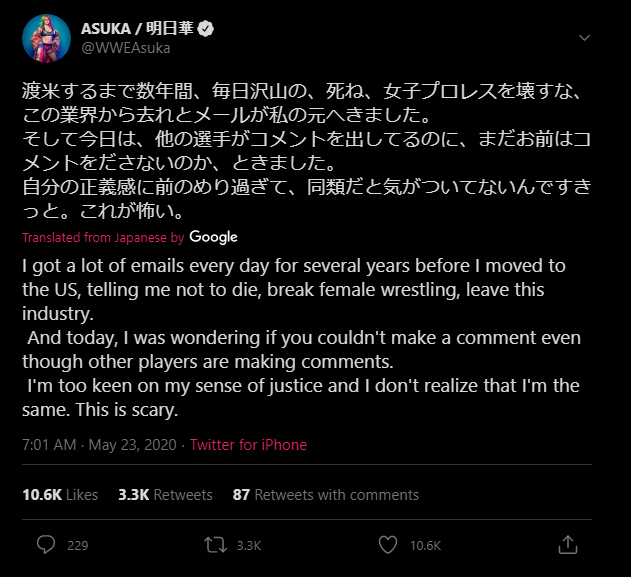The width and height of the screenshot is (631, 577).
Task: Click the Twitter for iPhone source link
Action: click(248, 445)
